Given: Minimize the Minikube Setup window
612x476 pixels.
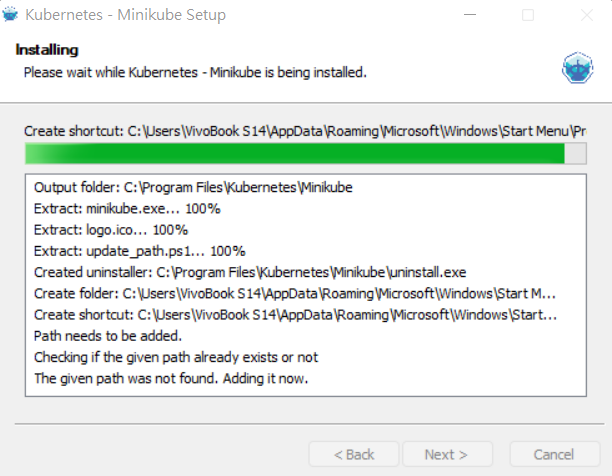Looking at the screenshot, I should coord(474,15).
